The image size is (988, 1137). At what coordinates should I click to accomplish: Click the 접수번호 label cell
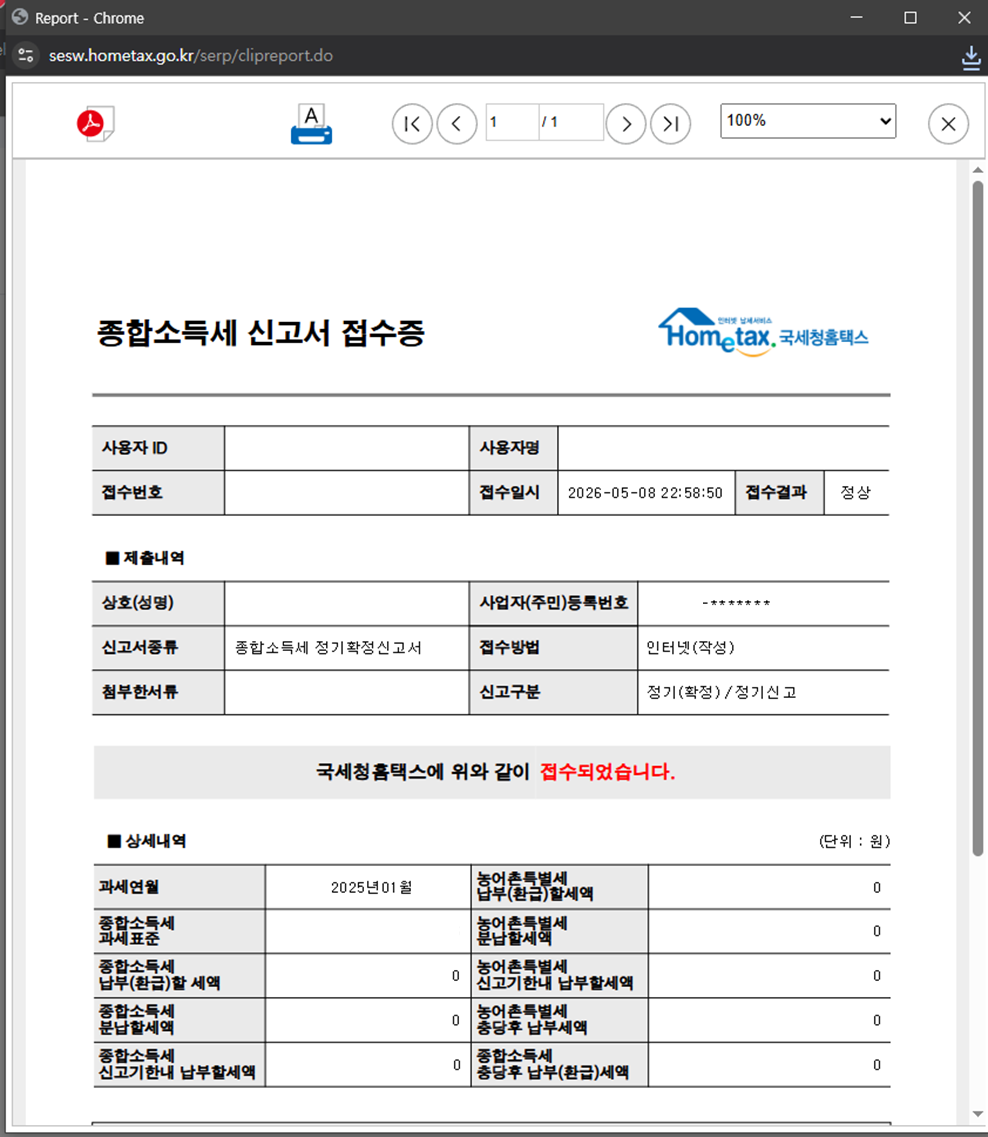(158, 493)
